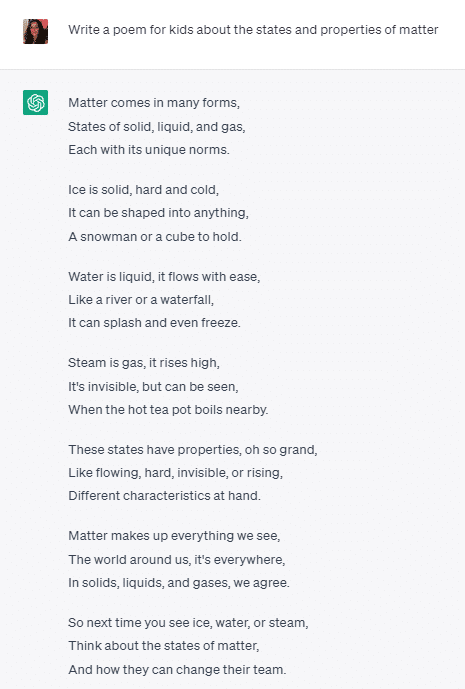Click the line 'Steam is gas, it rises high,'
The image size is (465, 689).
(x=144, y=363)
